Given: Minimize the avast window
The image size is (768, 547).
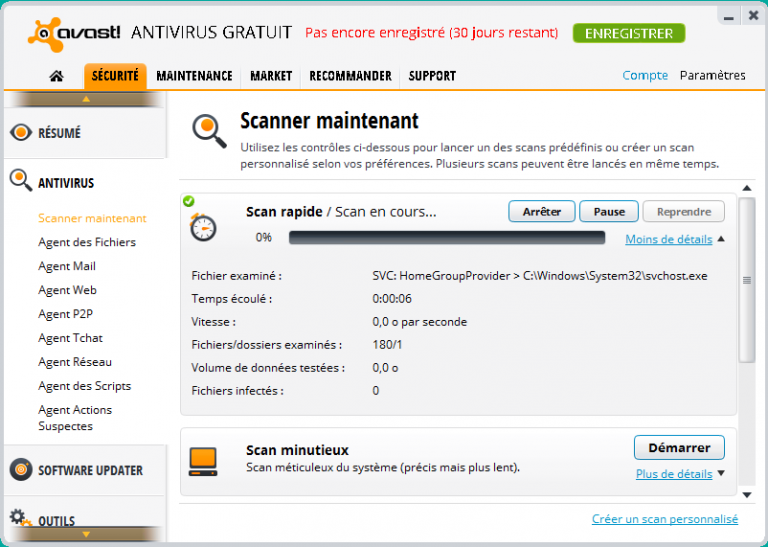Looking at the screenshot, I should pyautogui.click(x=729, y=16).
